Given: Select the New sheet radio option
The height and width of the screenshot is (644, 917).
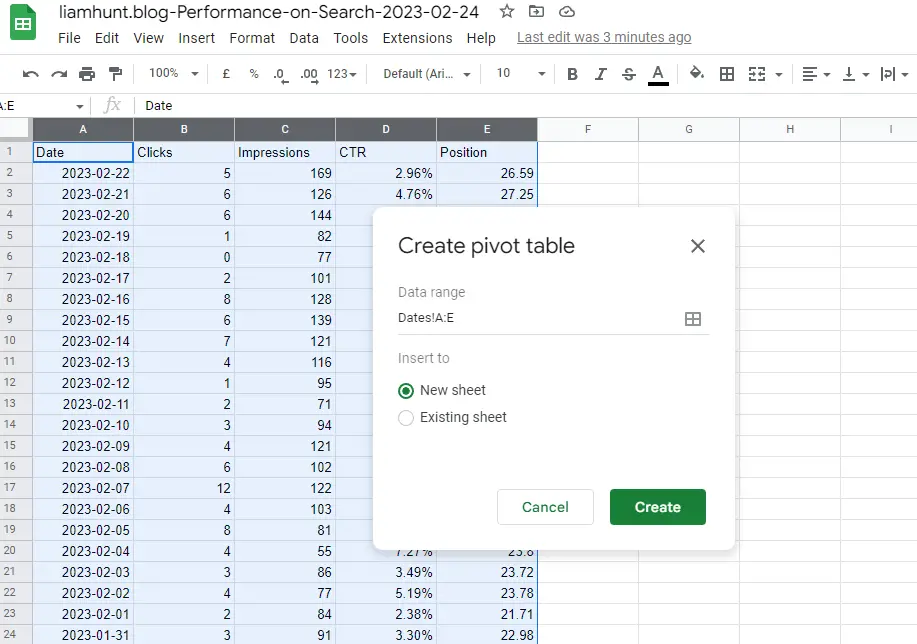Looking at the screenshot, I should 406,391.
